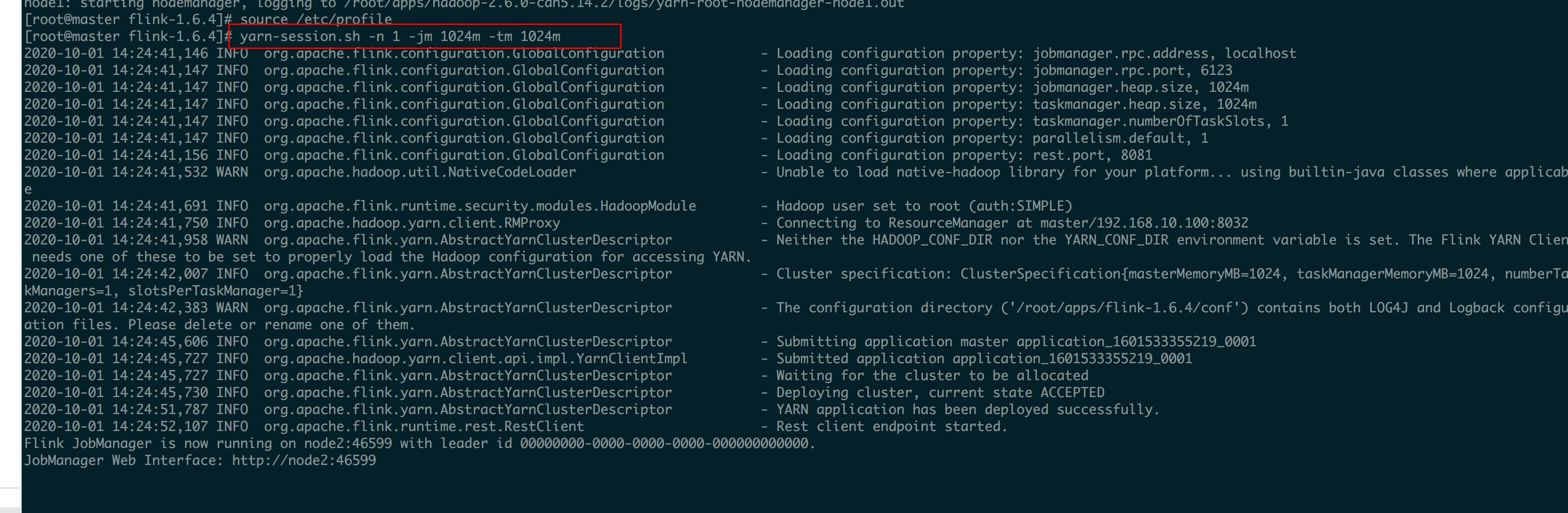Image resolution: width=1568 pixels, height=513 pixels.
Task: Click 'ation files. Please delete or rename' line
Action: (219, 326)
